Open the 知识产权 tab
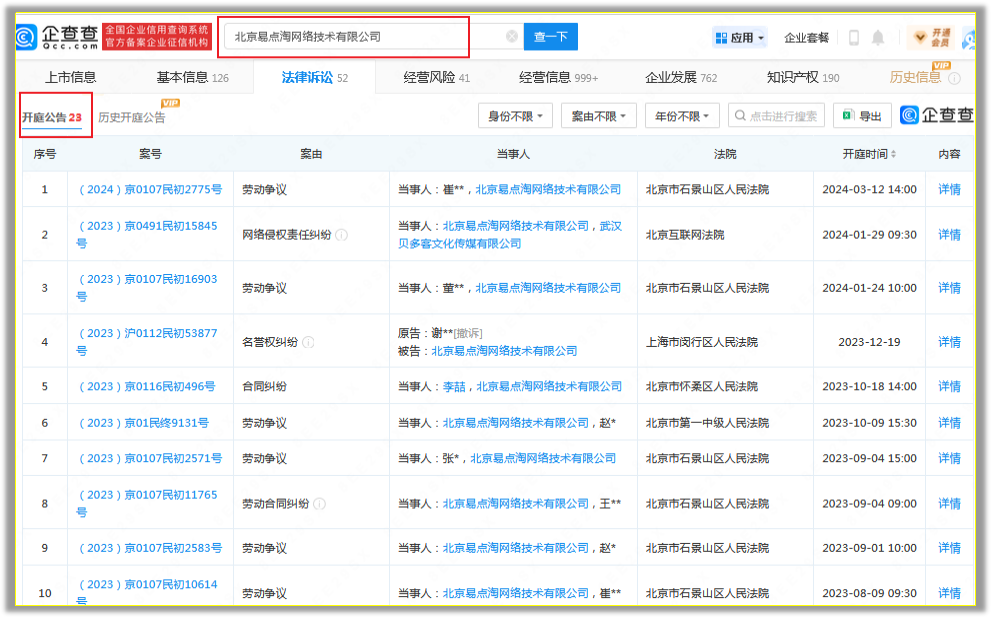This screenshot has width=992, height=618. (803, 78)
